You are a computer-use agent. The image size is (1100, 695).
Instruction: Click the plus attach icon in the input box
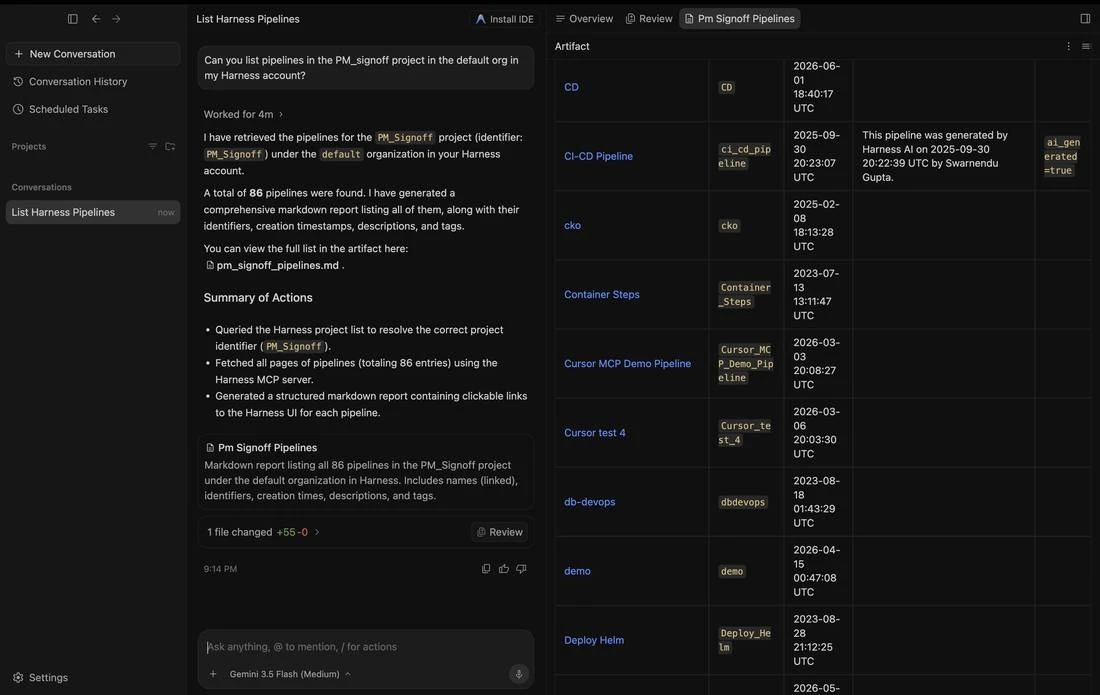point(213,674)
